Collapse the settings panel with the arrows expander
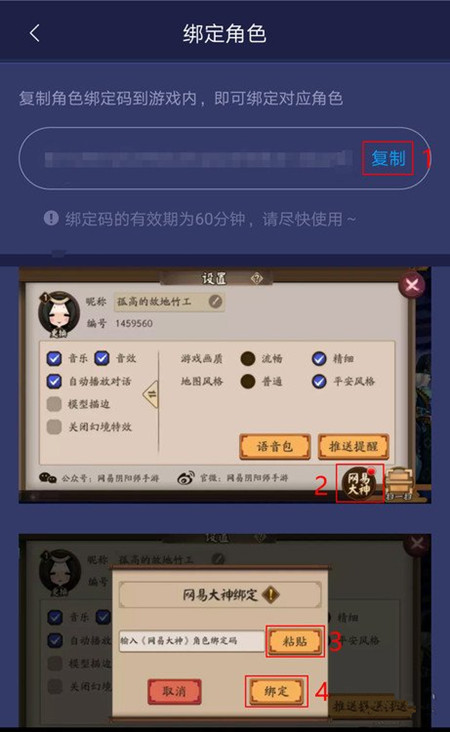This screenshot has height=732, width=450. (x=151, y=394)
